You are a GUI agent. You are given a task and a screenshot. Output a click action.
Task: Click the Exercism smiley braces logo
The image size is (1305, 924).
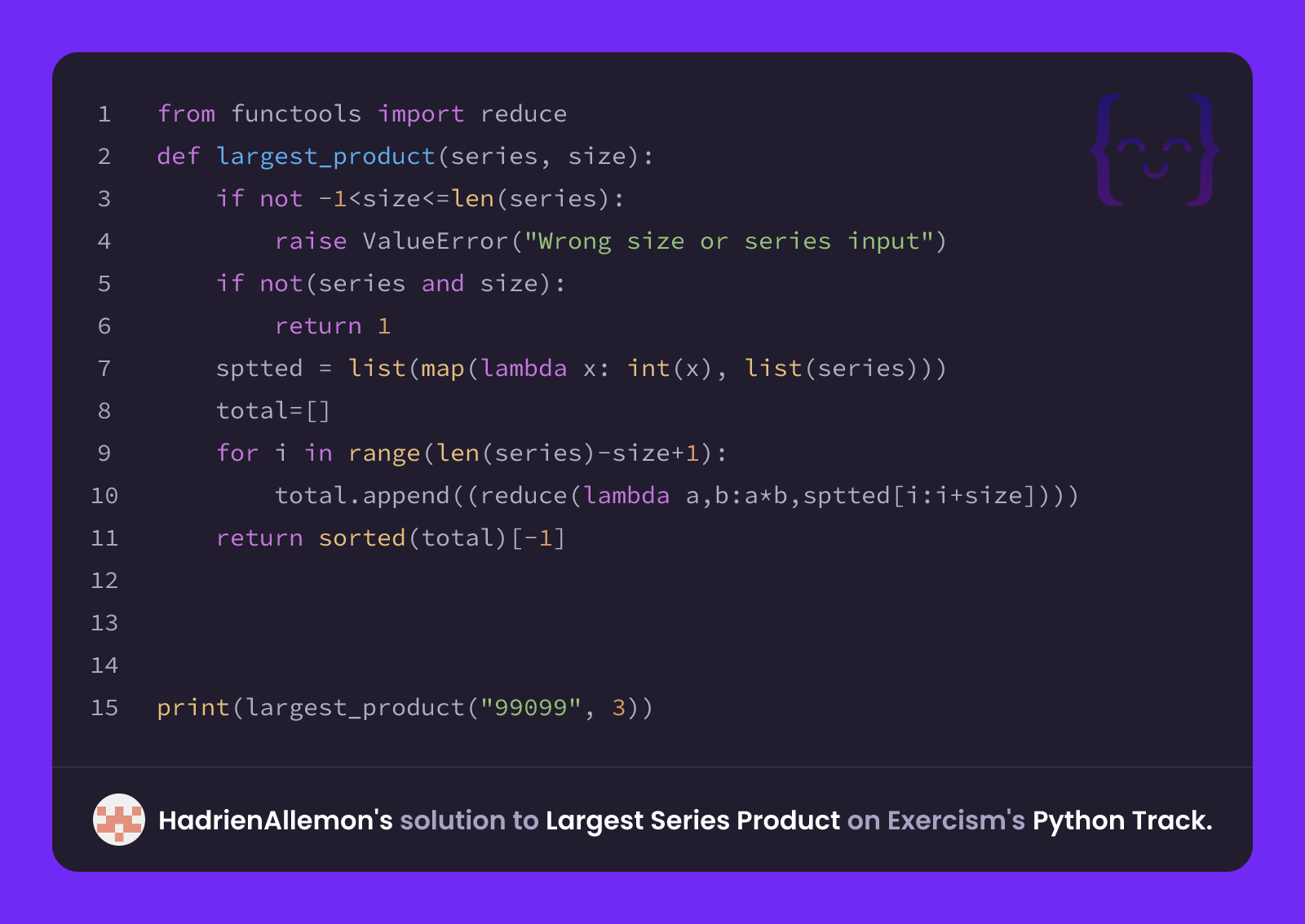click(1155, 150)
